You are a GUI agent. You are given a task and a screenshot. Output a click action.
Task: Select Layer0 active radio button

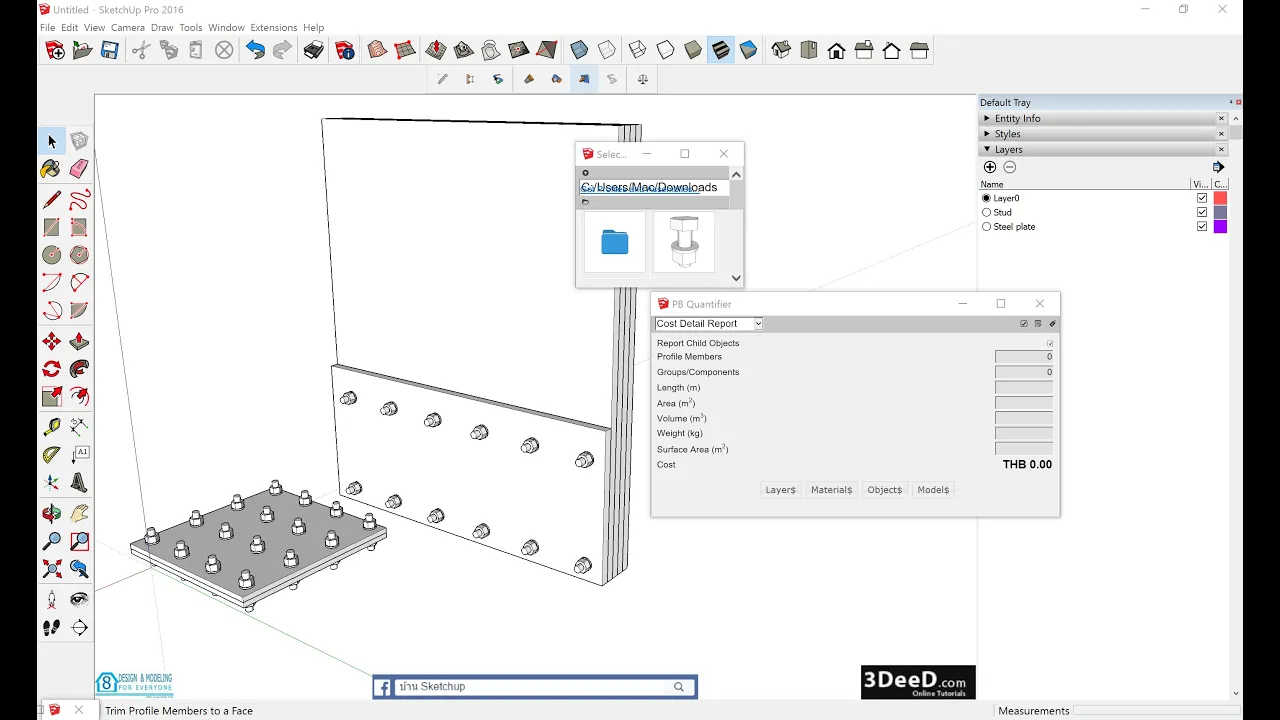(x=987, y=198)
